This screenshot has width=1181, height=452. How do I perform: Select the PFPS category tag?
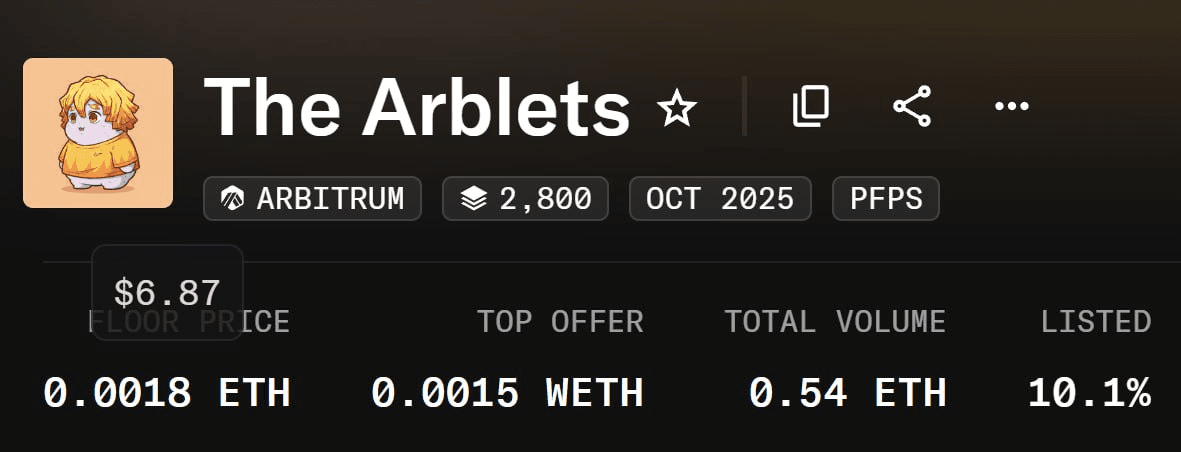(x=885, y=199)
